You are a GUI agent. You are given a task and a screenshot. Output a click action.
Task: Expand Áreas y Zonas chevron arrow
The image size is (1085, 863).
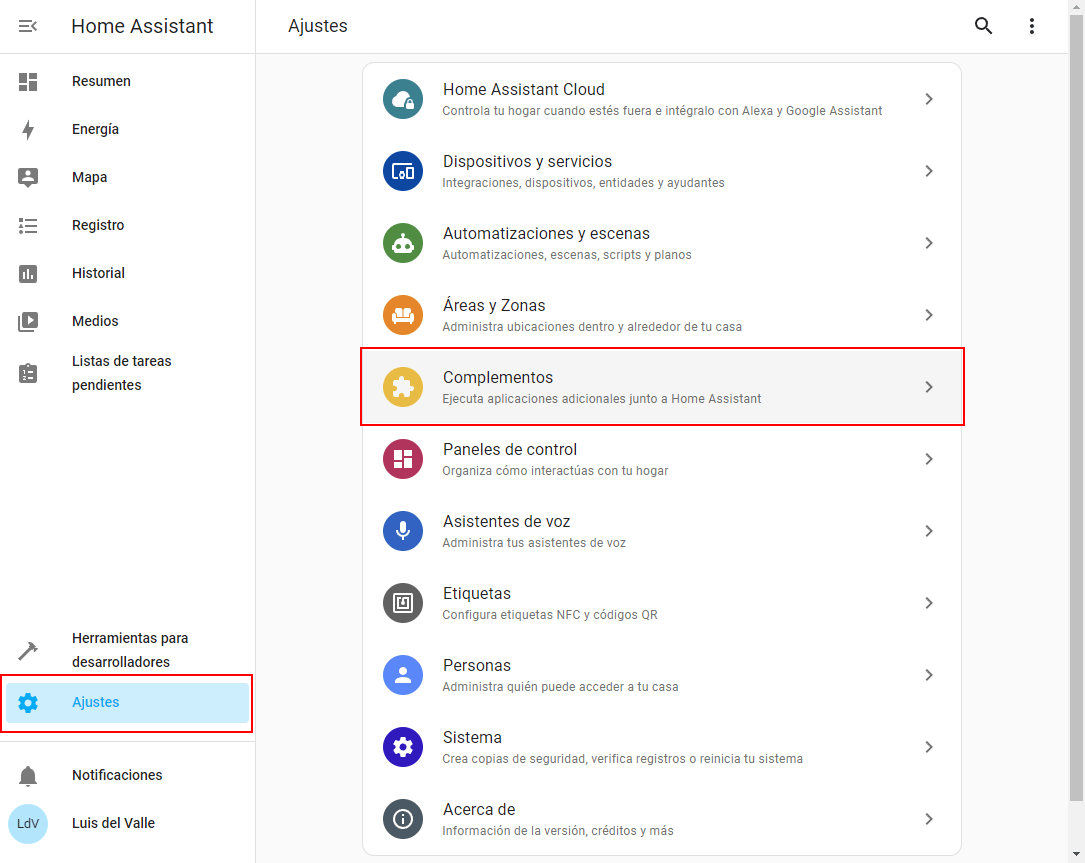929,315
